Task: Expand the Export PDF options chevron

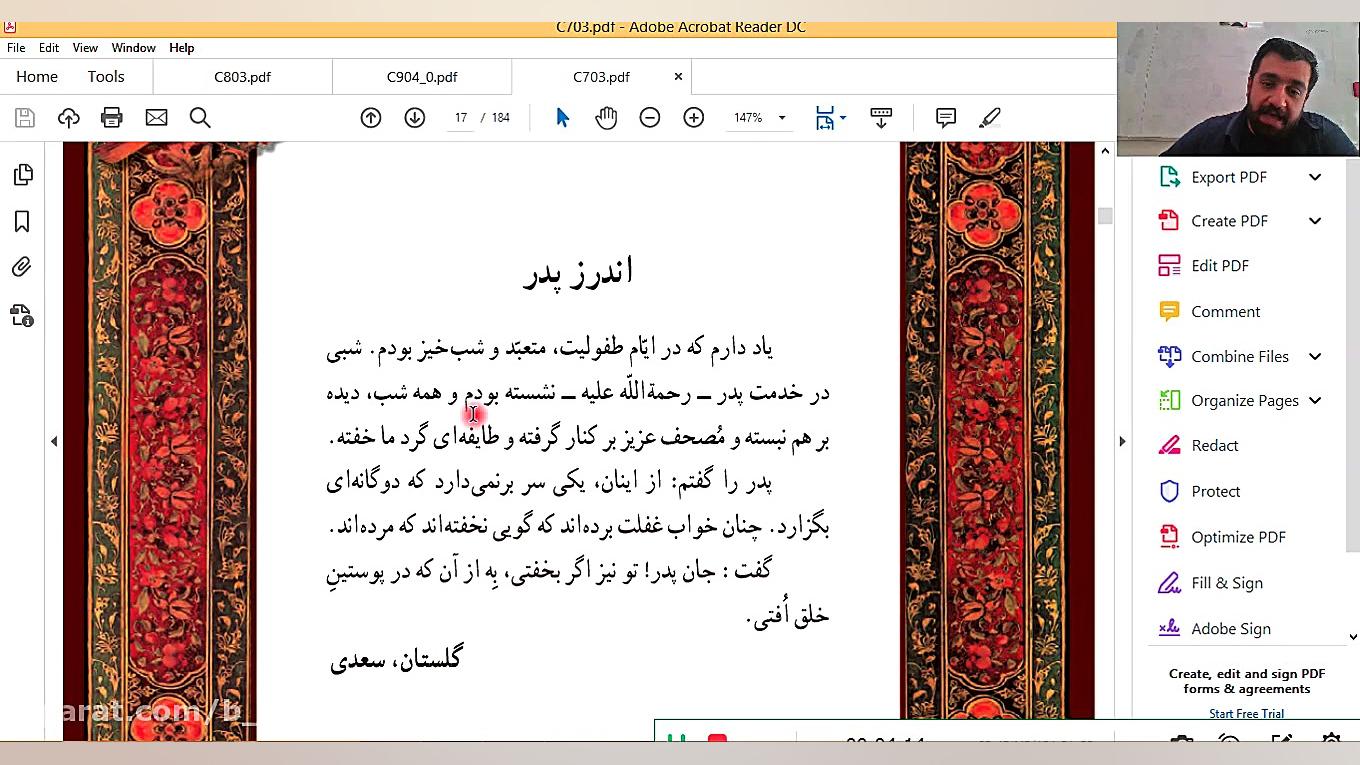Action: tap(1315, 177)
